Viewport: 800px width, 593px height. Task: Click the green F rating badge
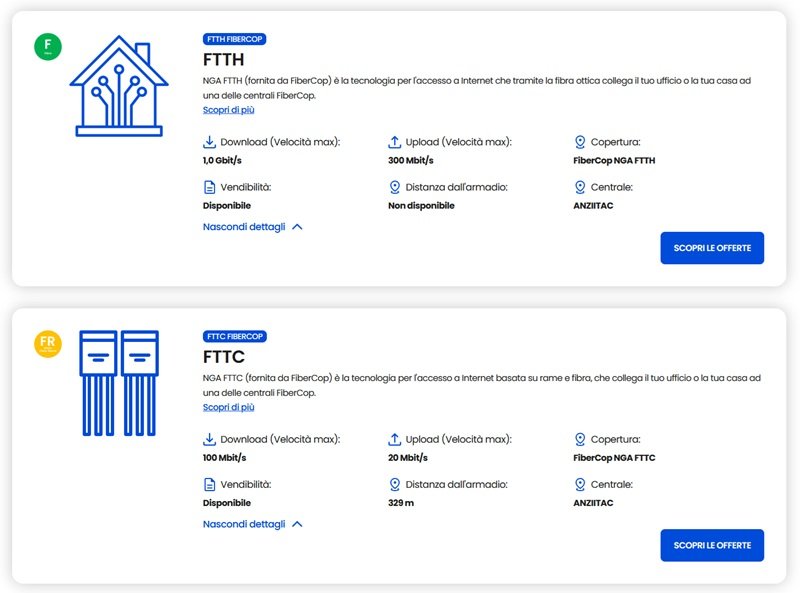[47, 45]
